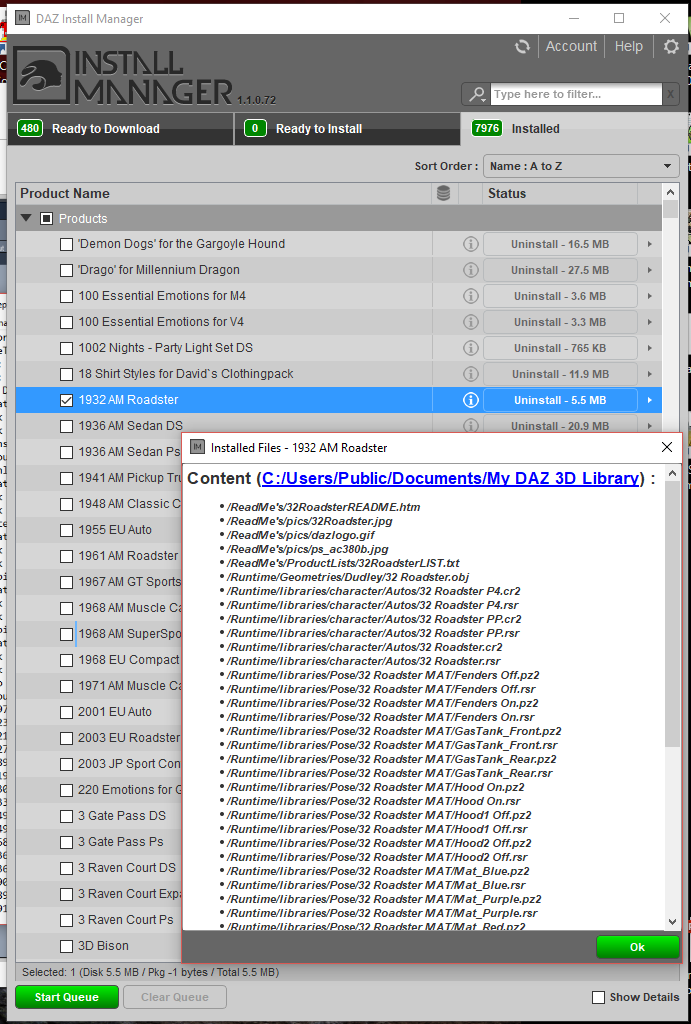Check 3 Gate Pass DS checkbox
This screenshot has width=691, height=1024.
tap(66, 816)
